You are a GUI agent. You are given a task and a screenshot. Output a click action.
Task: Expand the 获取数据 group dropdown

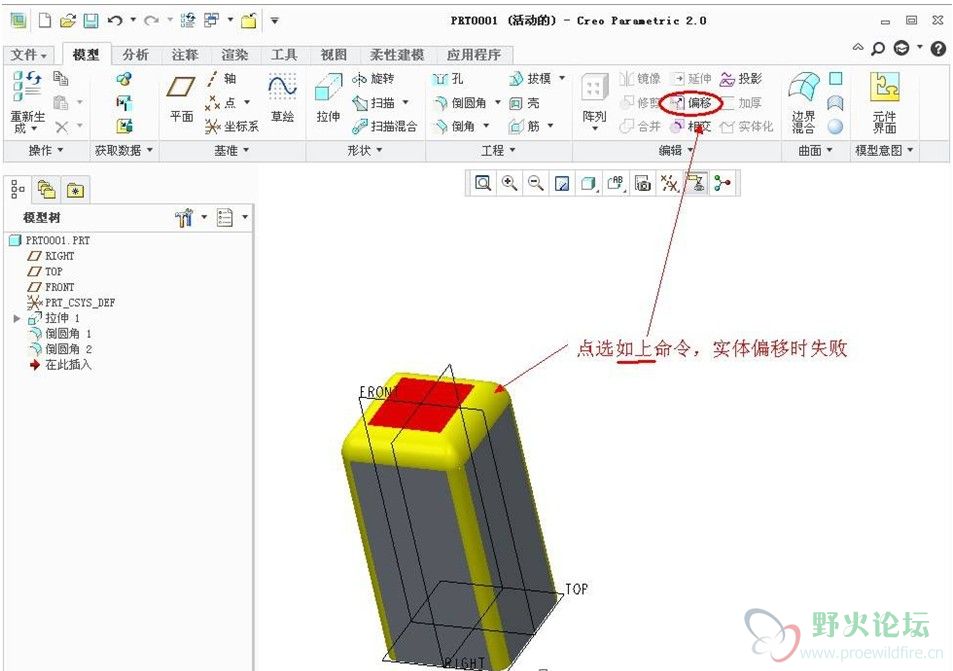[124, 150]
